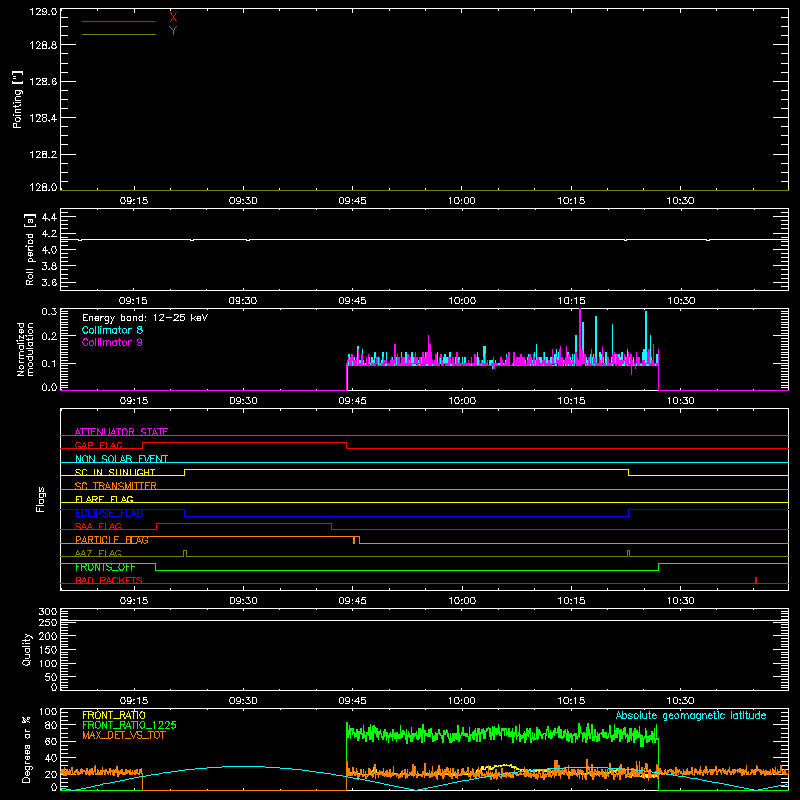Select the magenta Collimator 9 legend entry
Image resolution: width=800 pixels, height=800 pixels.
(x=112, y=342)
